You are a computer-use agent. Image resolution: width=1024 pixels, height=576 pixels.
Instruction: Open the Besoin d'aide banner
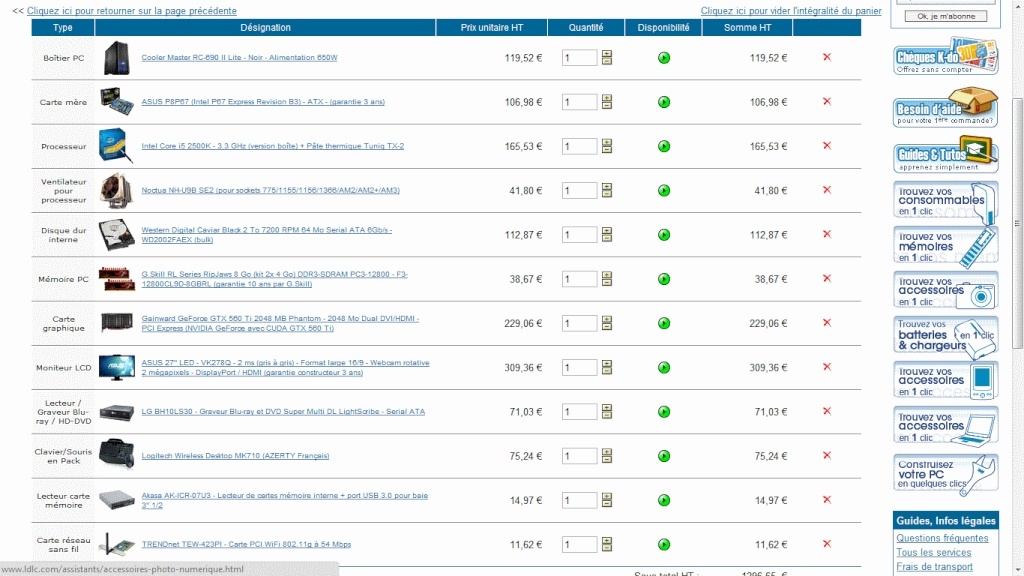[x=946, y=107]
